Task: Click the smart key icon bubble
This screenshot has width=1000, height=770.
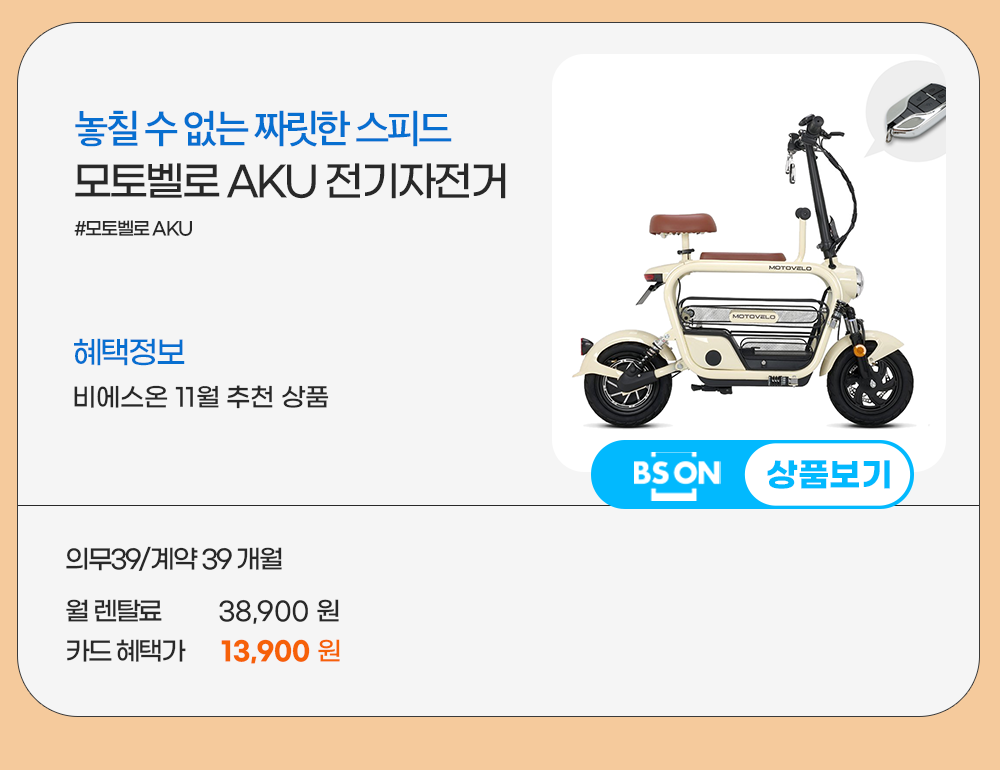Action: [908, 111]
